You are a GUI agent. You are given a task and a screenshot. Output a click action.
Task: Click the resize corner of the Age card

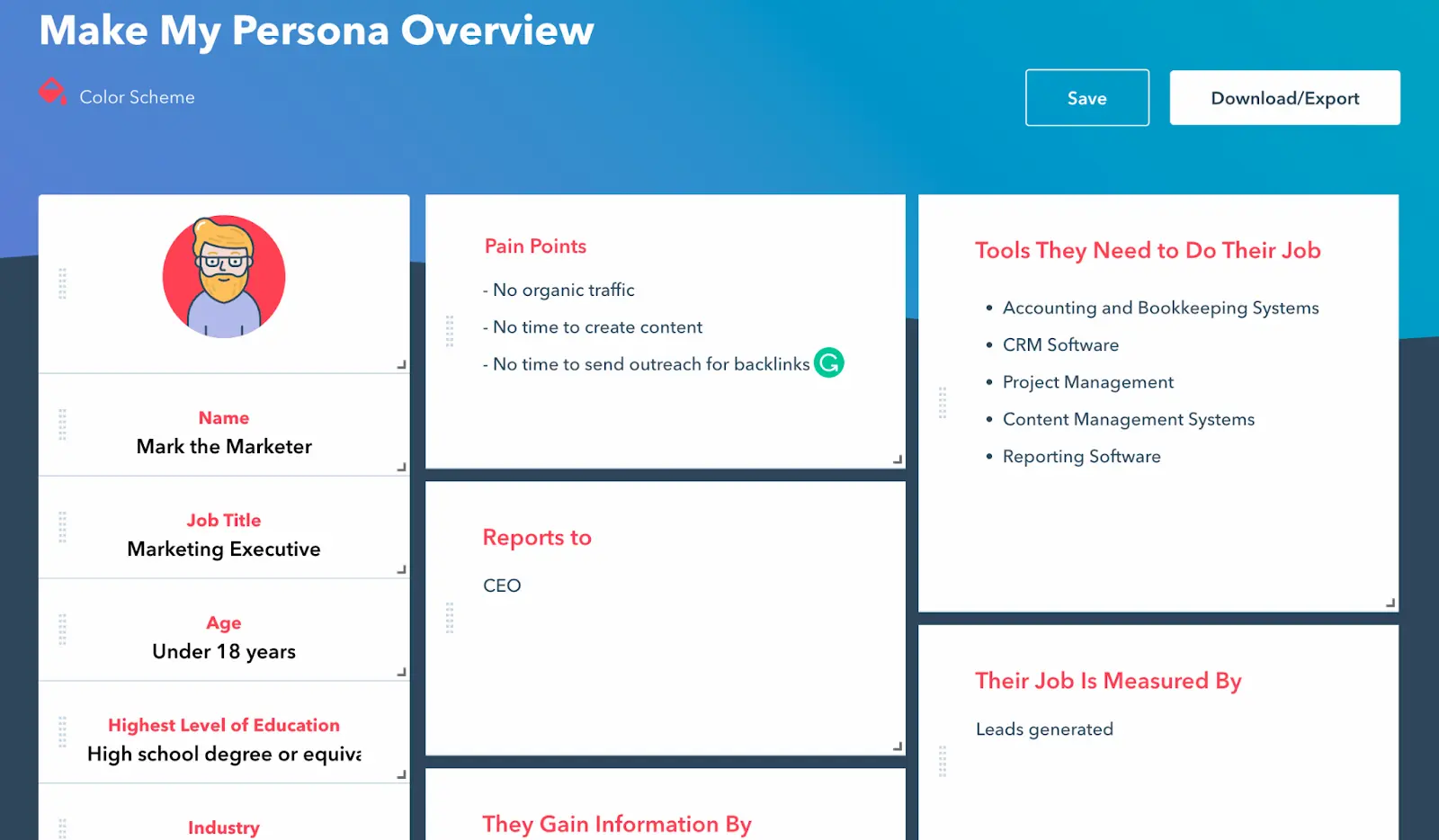pyautogui.click(x=402, y=673)
